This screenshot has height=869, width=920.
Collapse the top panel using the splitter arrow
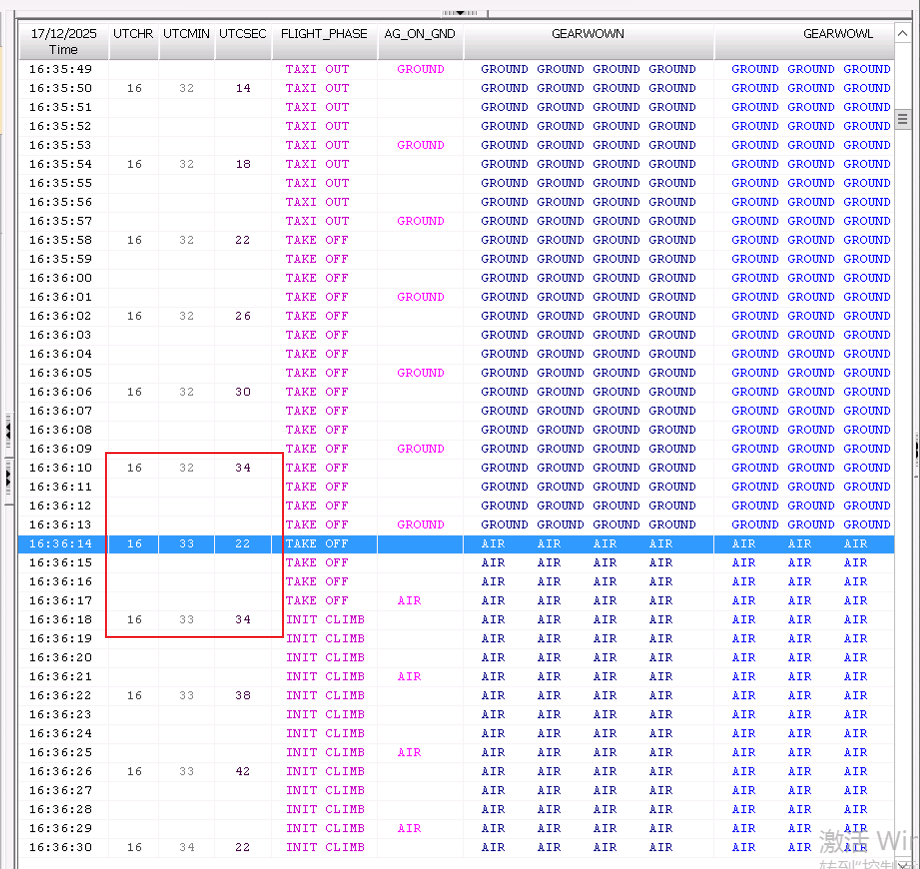(460, 13)
